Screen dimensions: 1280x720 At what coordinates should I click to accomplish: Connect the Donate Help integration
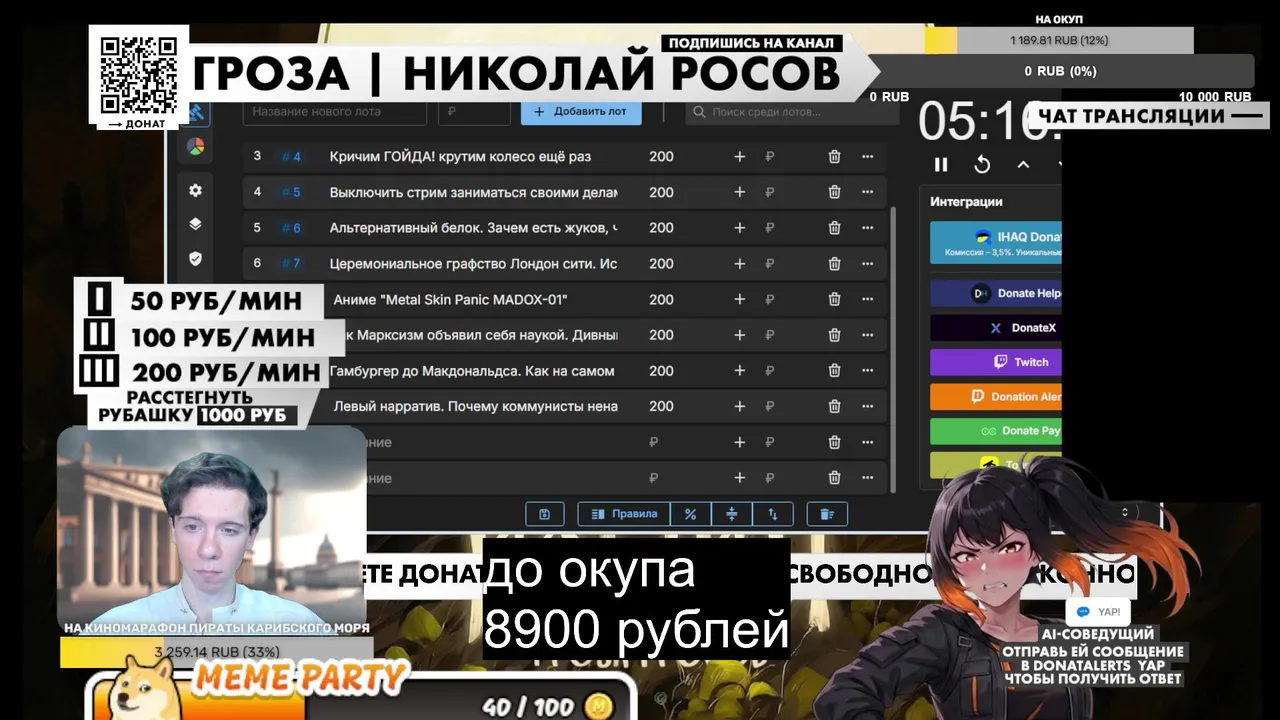coord(995,293)
